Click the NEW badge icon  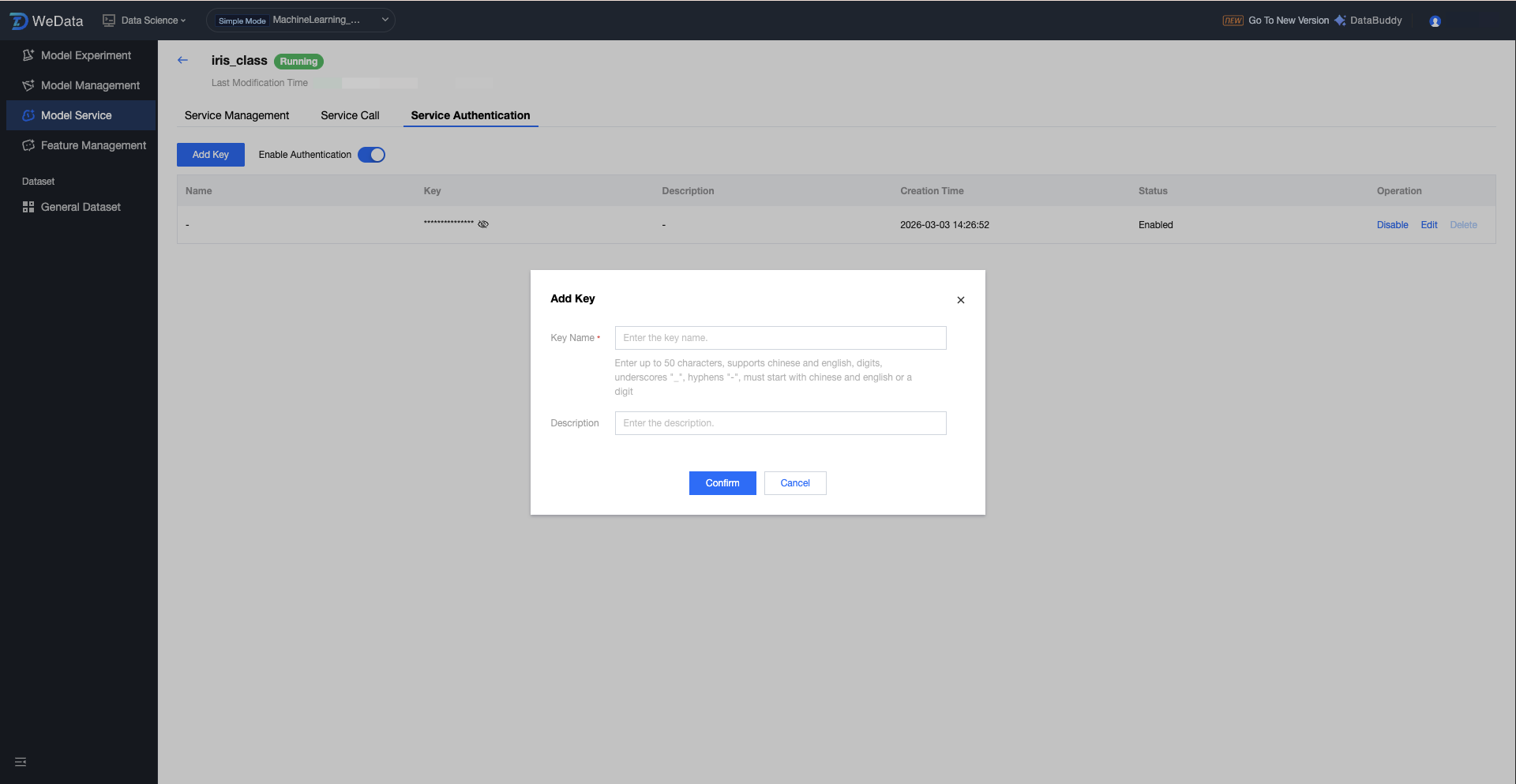[x=1233, y=21]
